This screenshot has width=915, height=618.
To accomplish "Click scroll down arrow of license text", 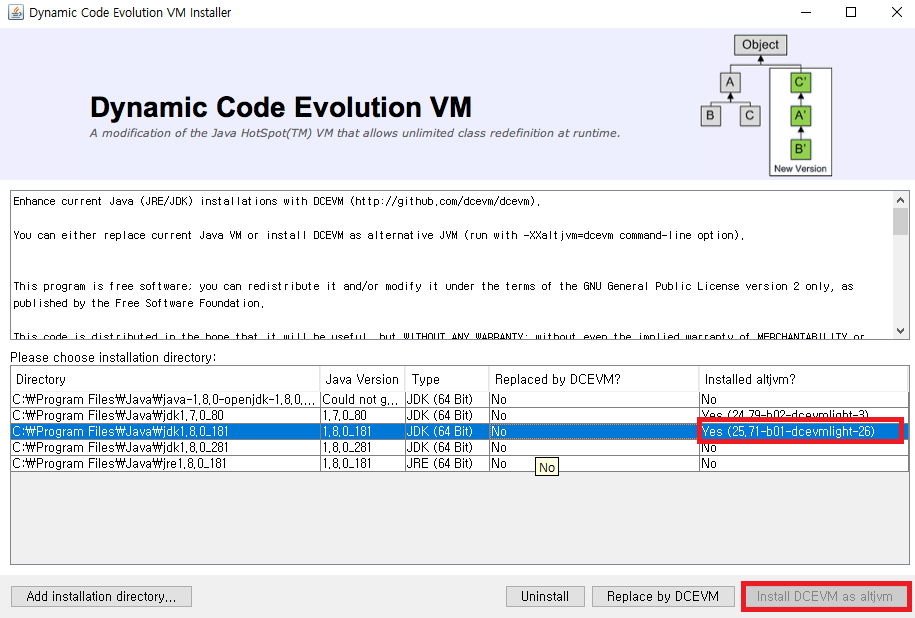I will (900, 331).
